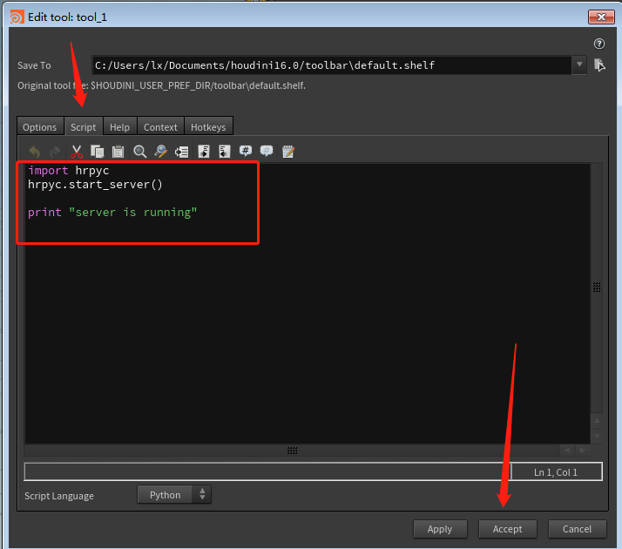Switch to the Context tab

pos(160,127)
